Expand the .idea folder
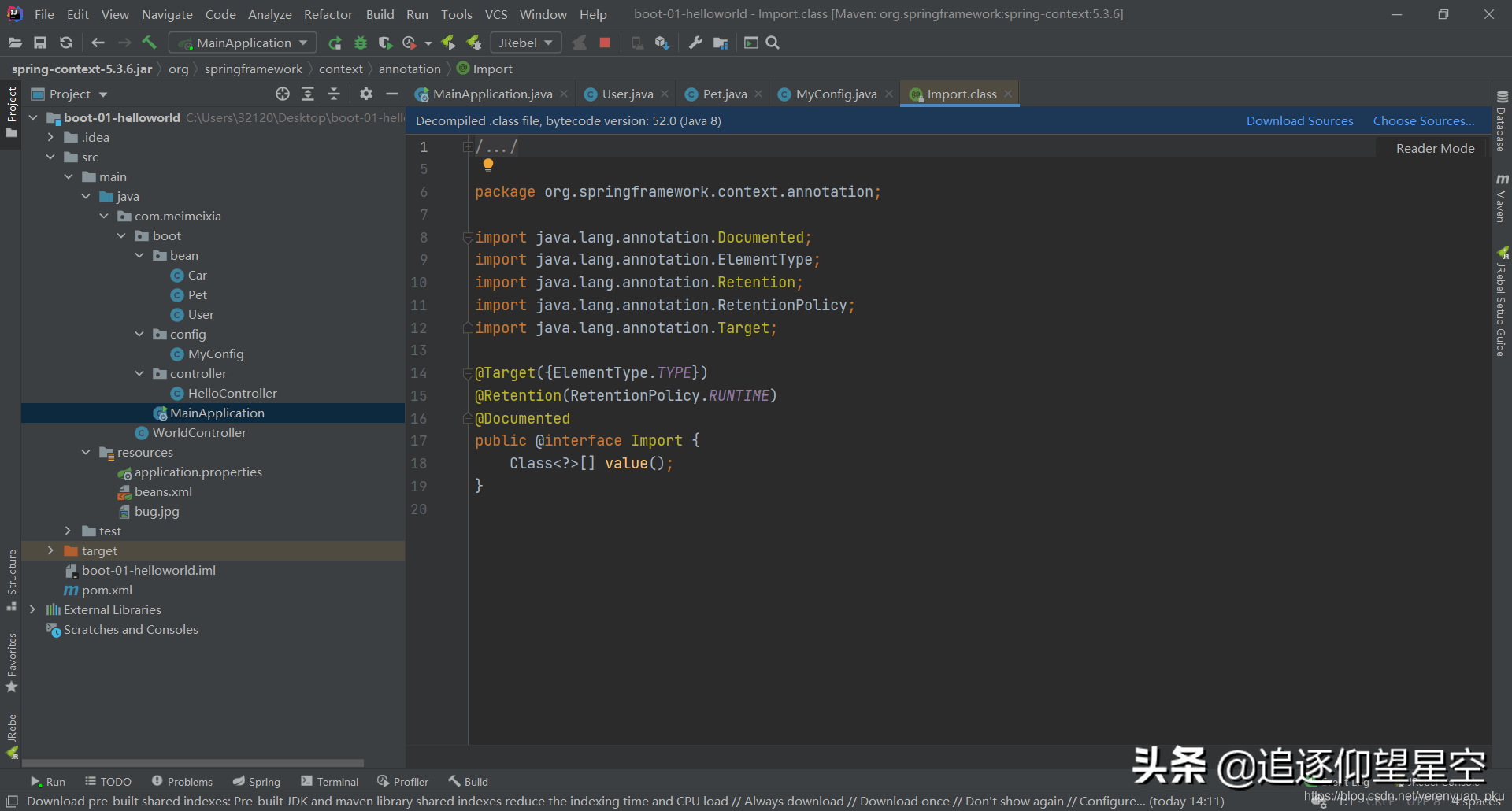Viewport: 1512px width, 811px height. coord(51,137)
